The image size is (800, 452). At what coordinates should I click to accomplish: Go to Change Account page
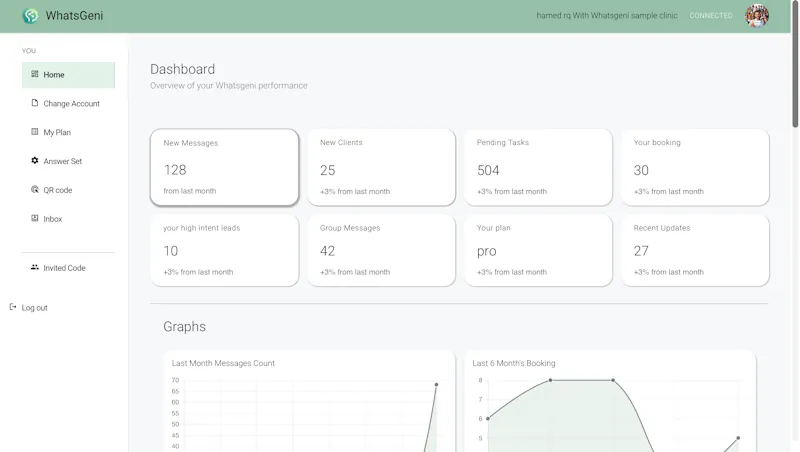click(68, 104)
